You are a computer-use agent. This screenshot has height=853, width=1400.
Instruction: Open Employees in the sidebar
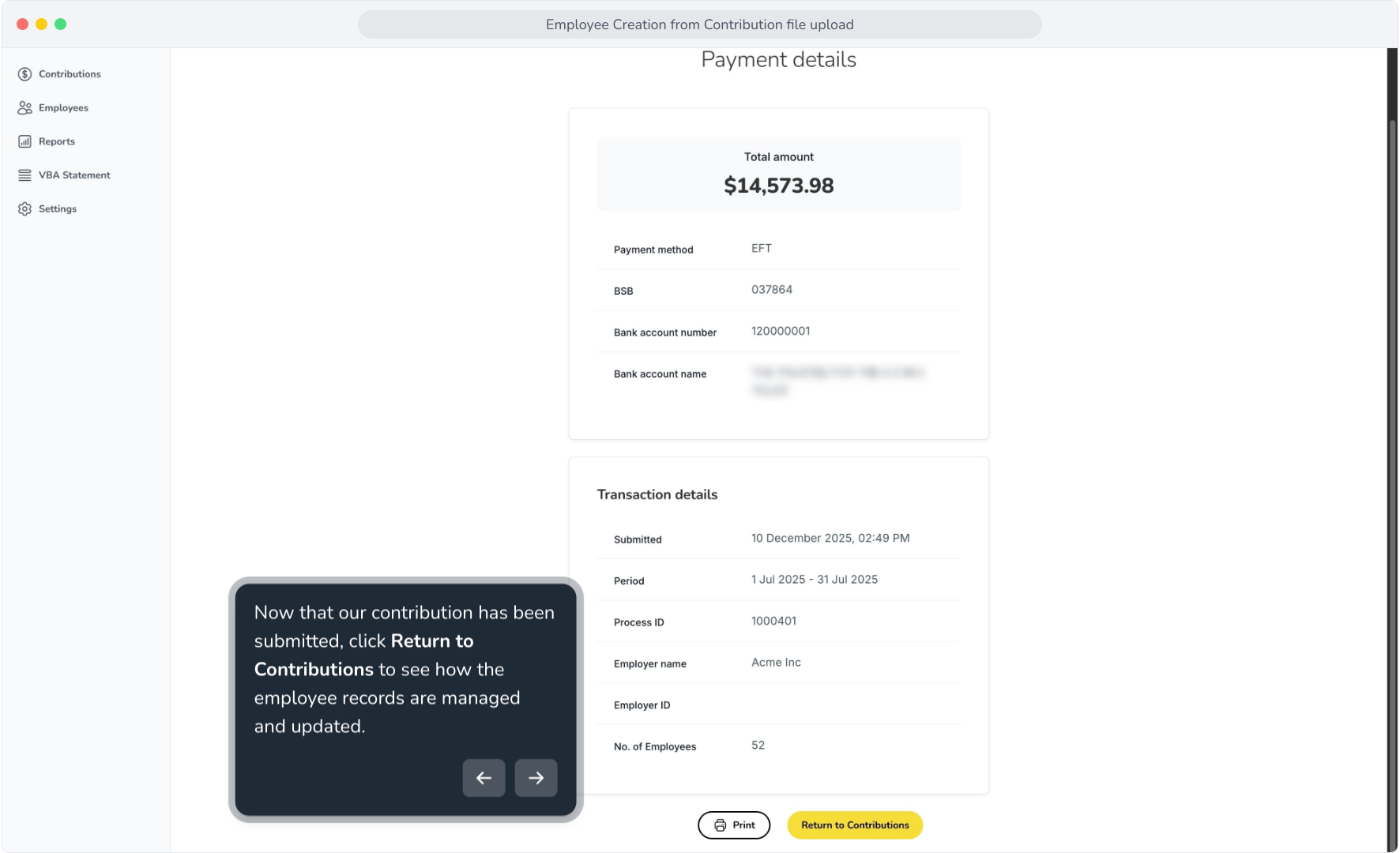pos(63,108)
